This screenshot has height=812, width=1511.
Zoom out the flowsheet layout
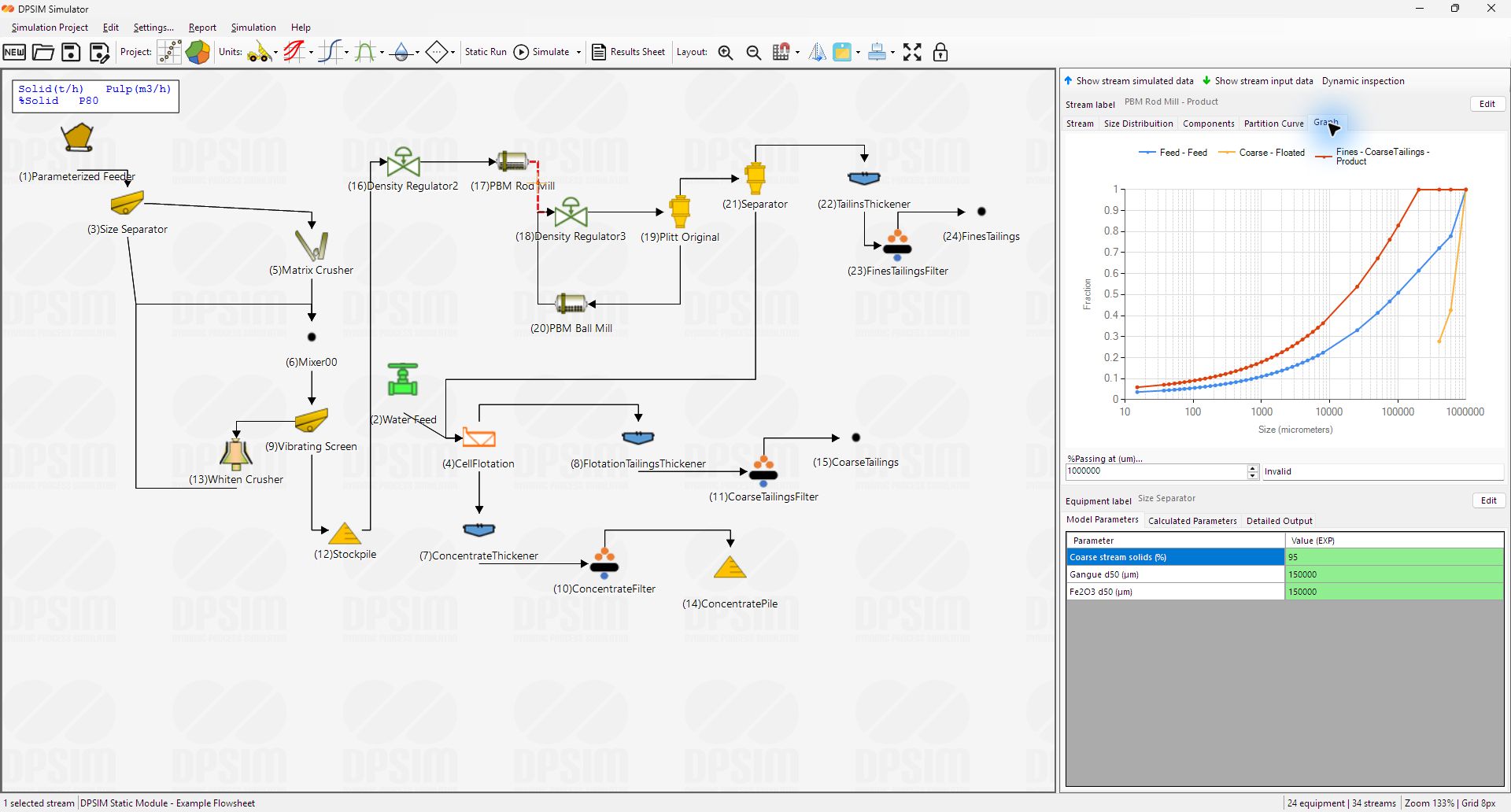click(x=753, y=53)
